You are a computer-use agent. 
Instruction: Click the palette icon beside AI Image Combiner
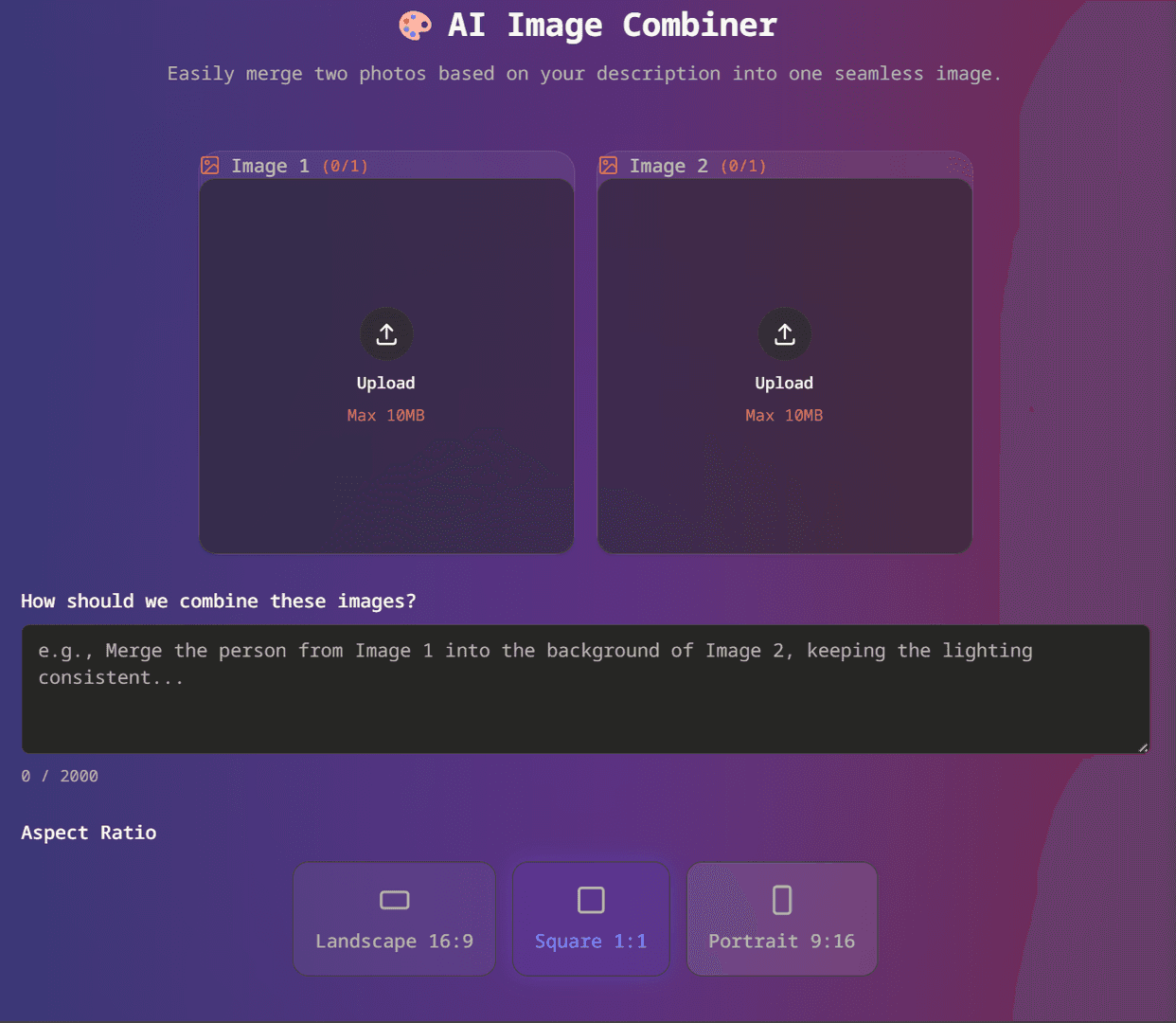click(x=415, y=26)
